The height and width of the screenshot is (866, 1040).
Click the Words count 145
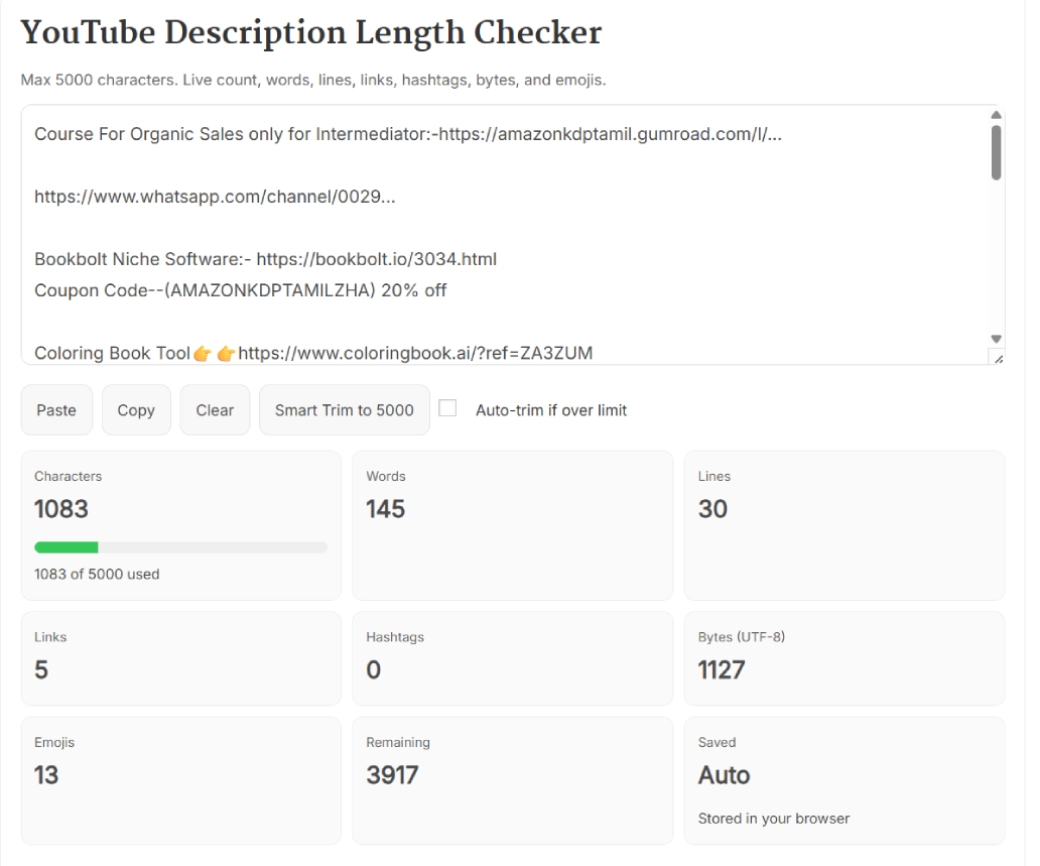point(385,509)
